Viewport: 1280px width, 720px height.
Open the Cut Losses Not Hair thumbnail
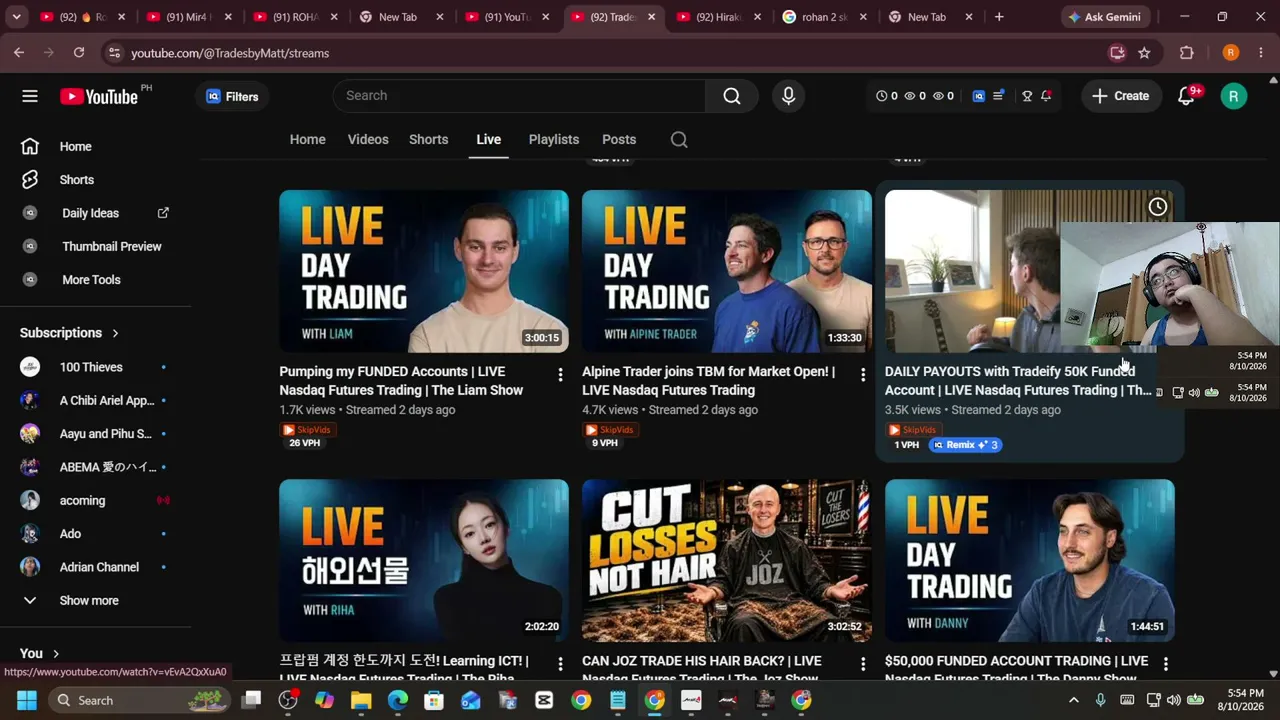pos(727,560)
